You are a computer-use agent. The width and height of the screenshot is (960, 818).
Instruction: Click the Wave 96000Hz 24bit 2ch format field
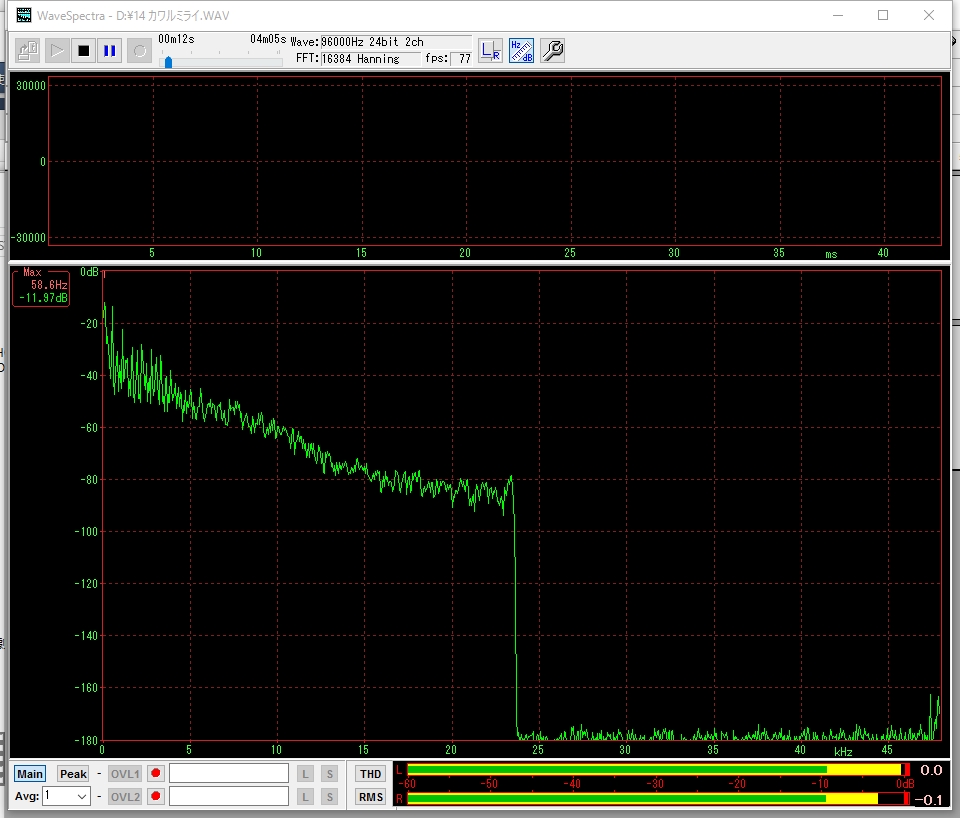tap(396, 42)
